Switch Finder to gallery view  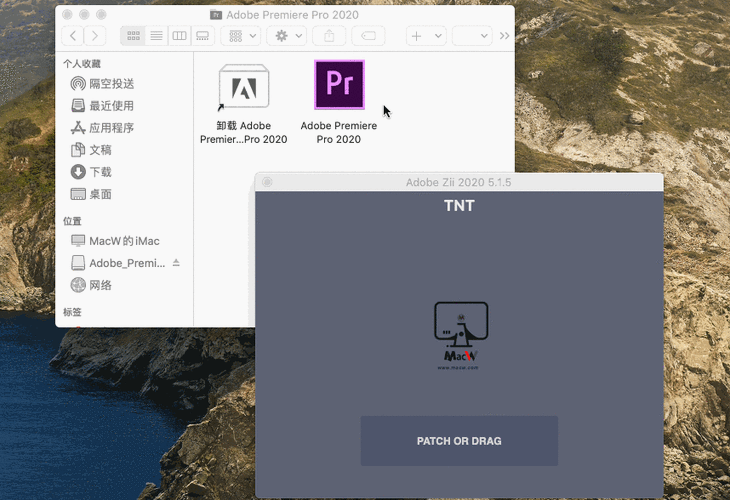coord(203,36)
